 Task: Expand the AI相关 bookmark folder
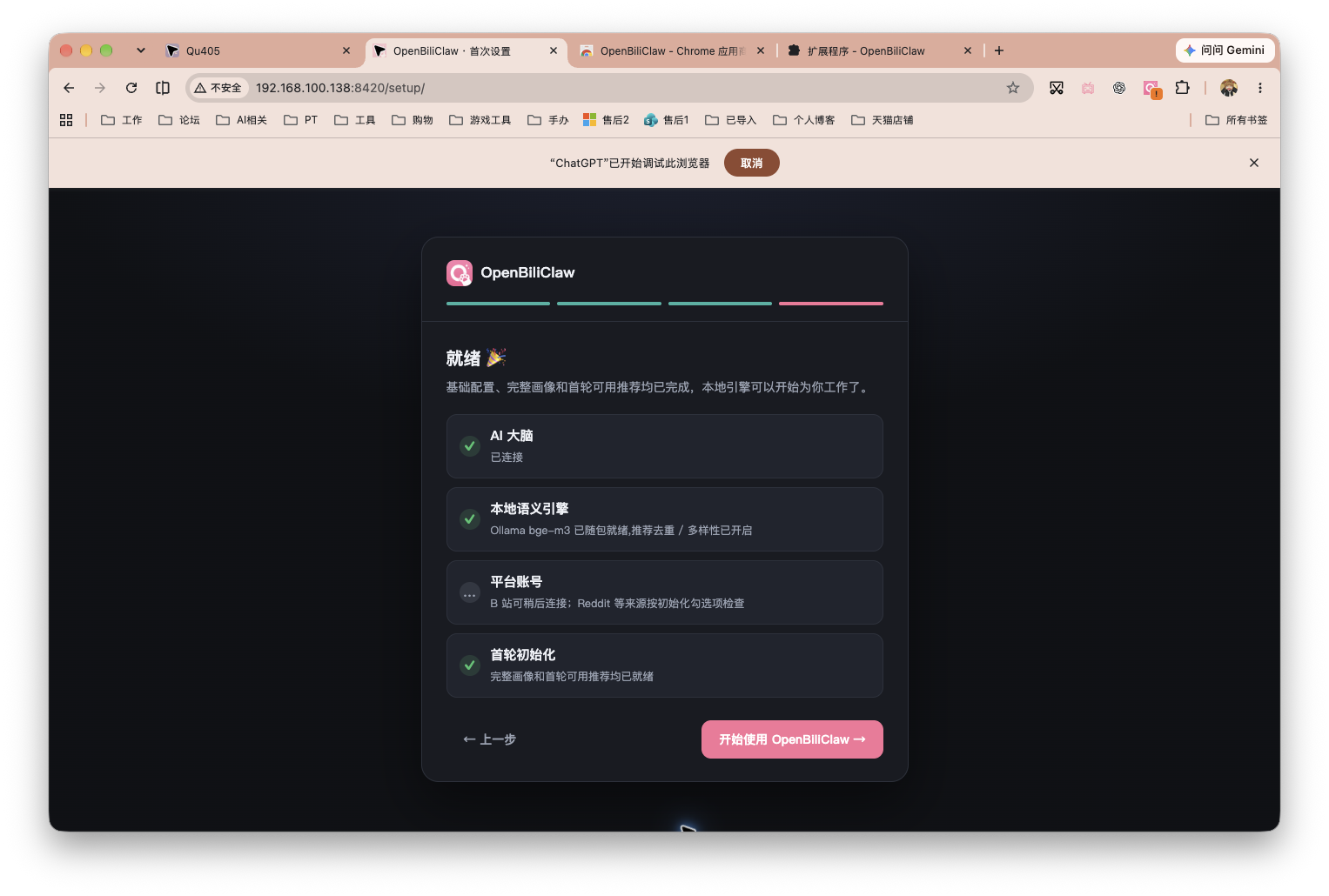pos(241,120)
